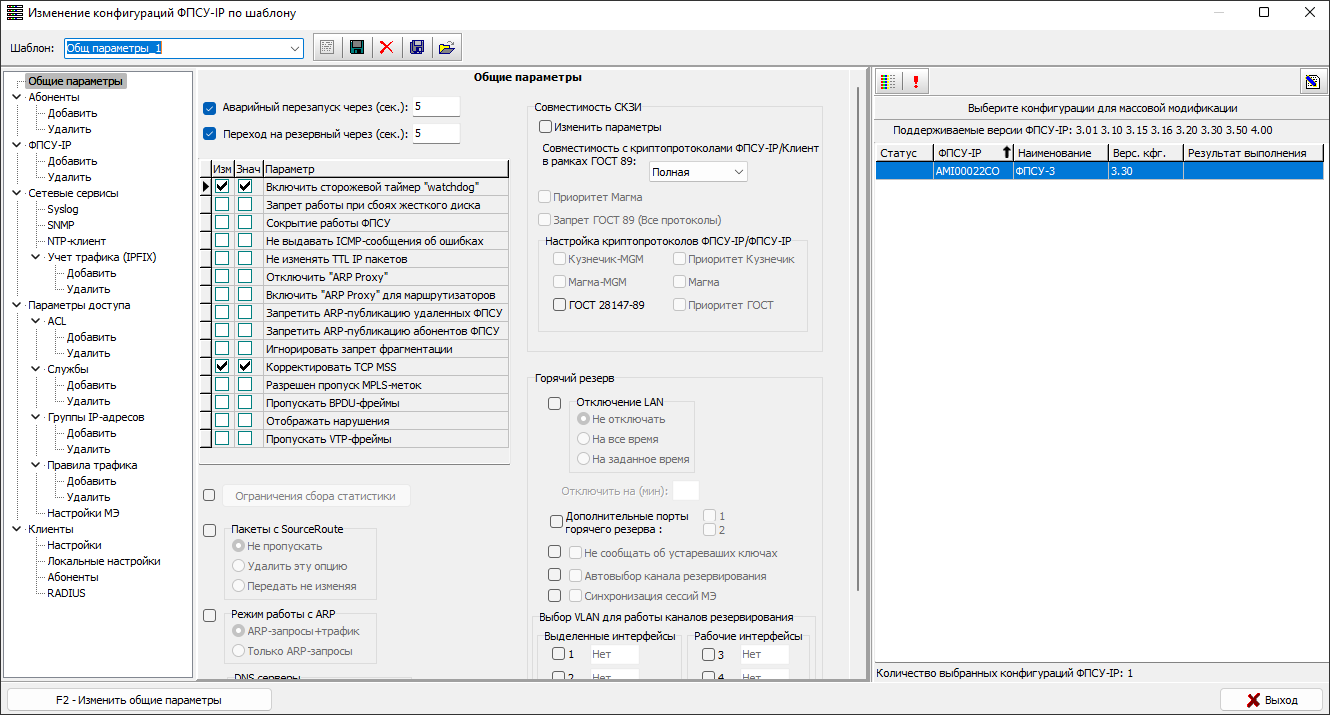Screen dimensions: 1330x715
Task: Select 'Настройки МЭ' in the tree
Action: pyautogui.click(x=84, y=513)
